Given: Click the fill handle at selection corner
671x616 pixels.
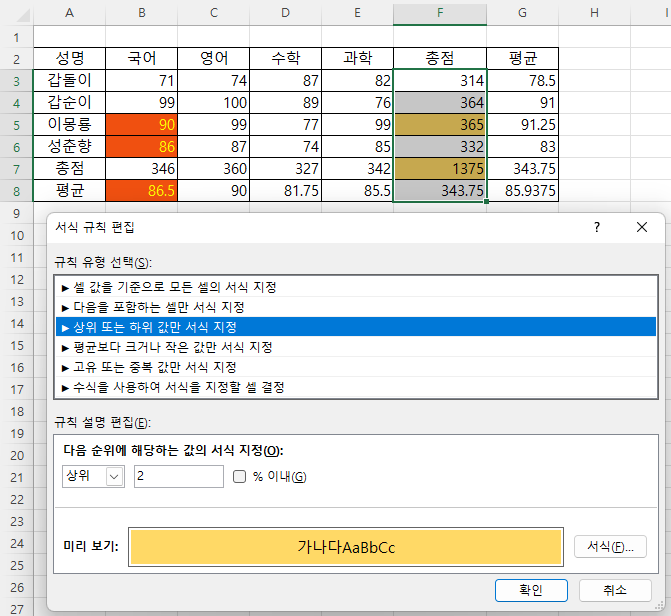Looking at the screenshot, I should coord(487,202).
